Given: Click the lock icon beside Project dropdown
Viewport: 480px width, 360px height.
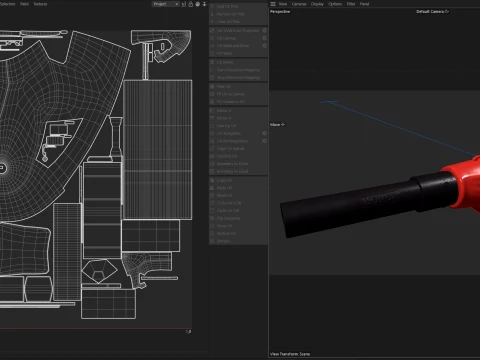Looking at the screenshot, I should 191,4.
